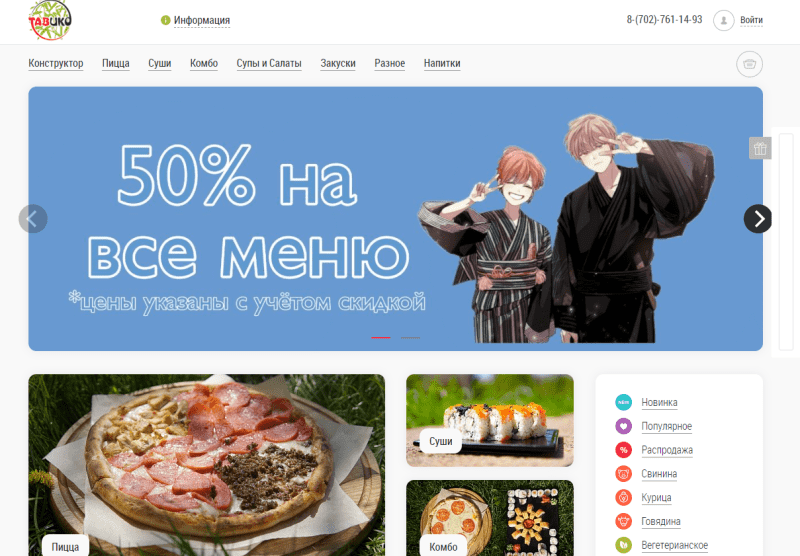
Task: Click the Популярное heart icon
Action: tap(623, 426)
